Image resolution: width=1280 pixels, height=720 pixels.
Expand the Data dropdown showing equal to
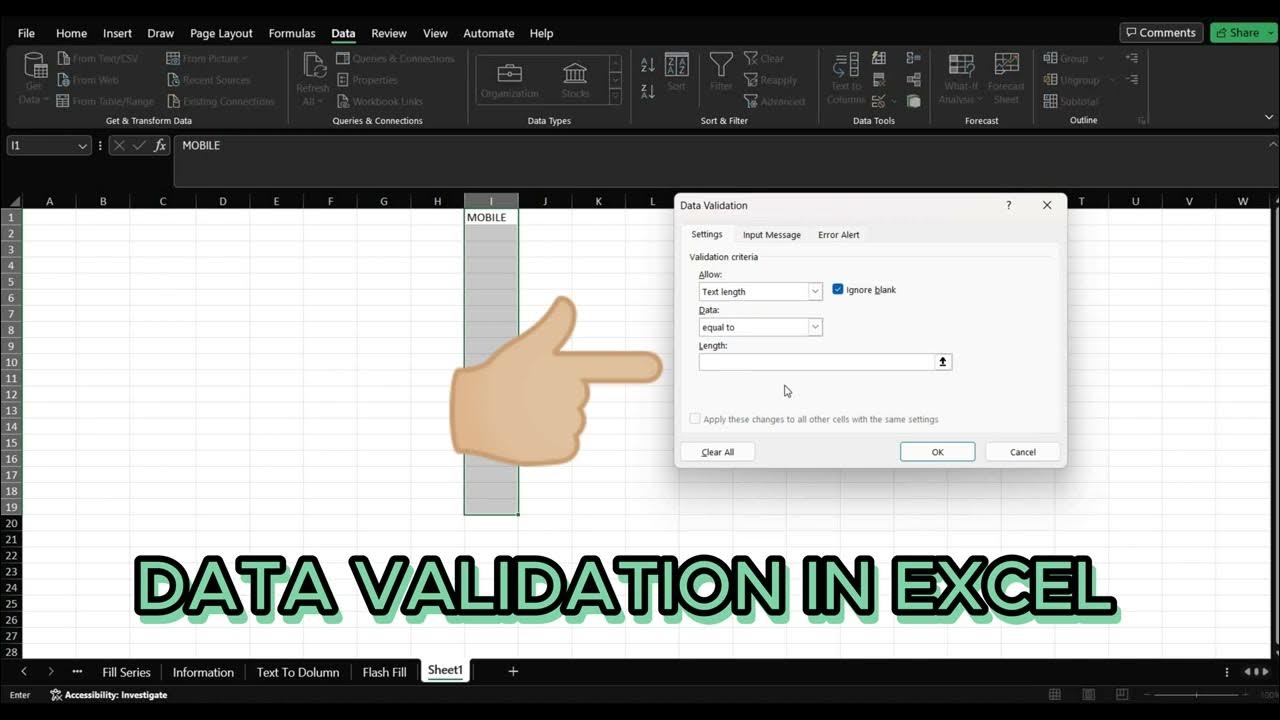click(x=815, y=327)
